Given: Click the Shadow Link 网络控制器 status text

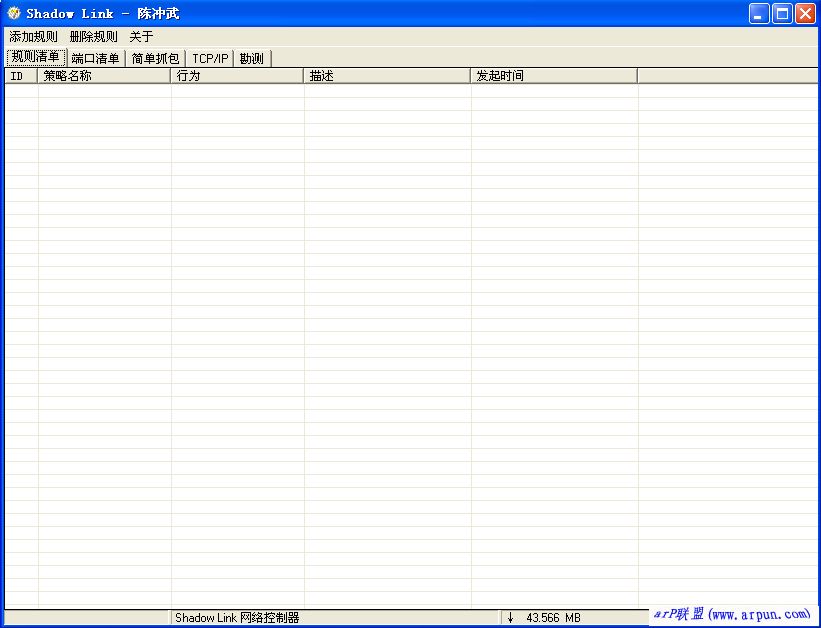Looking at the screenshot, I should click(237, 618).
